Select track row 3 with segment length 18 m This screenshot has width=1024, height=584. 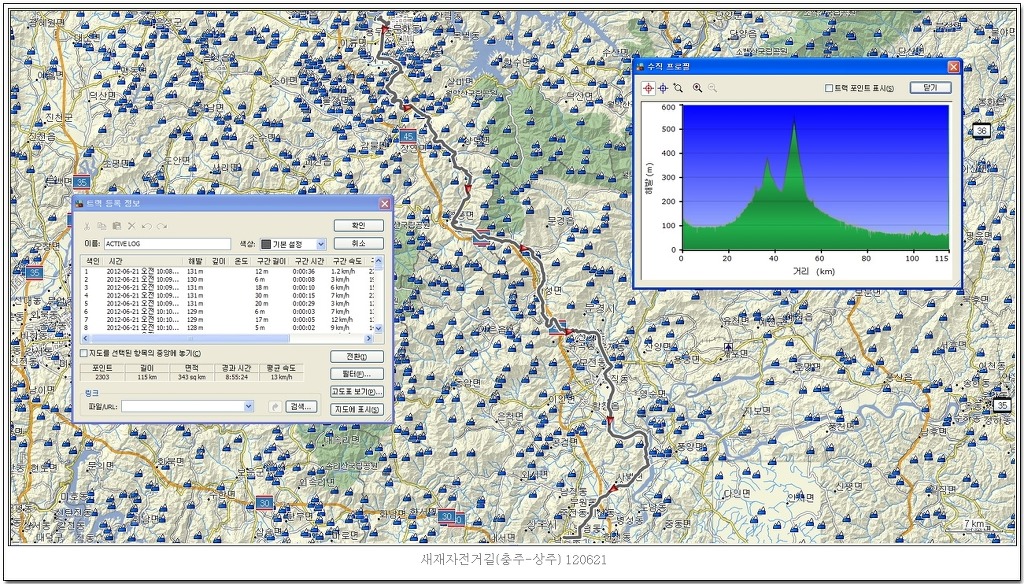[x=227, y=287]
